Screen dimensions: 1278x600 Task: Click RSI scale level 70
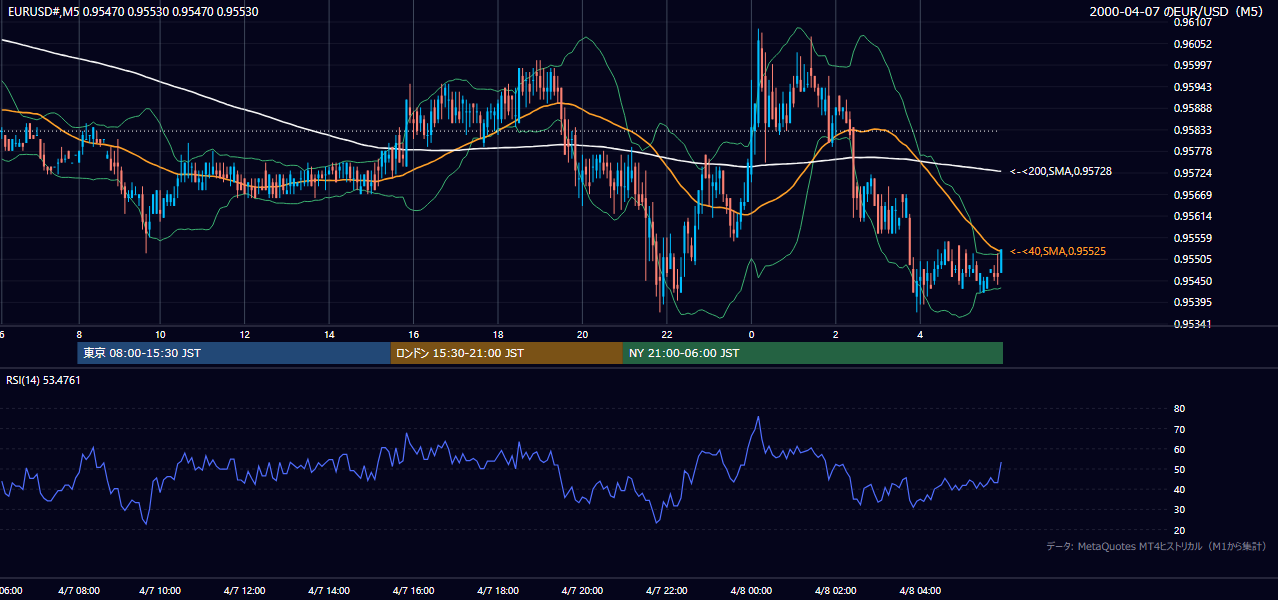point(1179,429)
